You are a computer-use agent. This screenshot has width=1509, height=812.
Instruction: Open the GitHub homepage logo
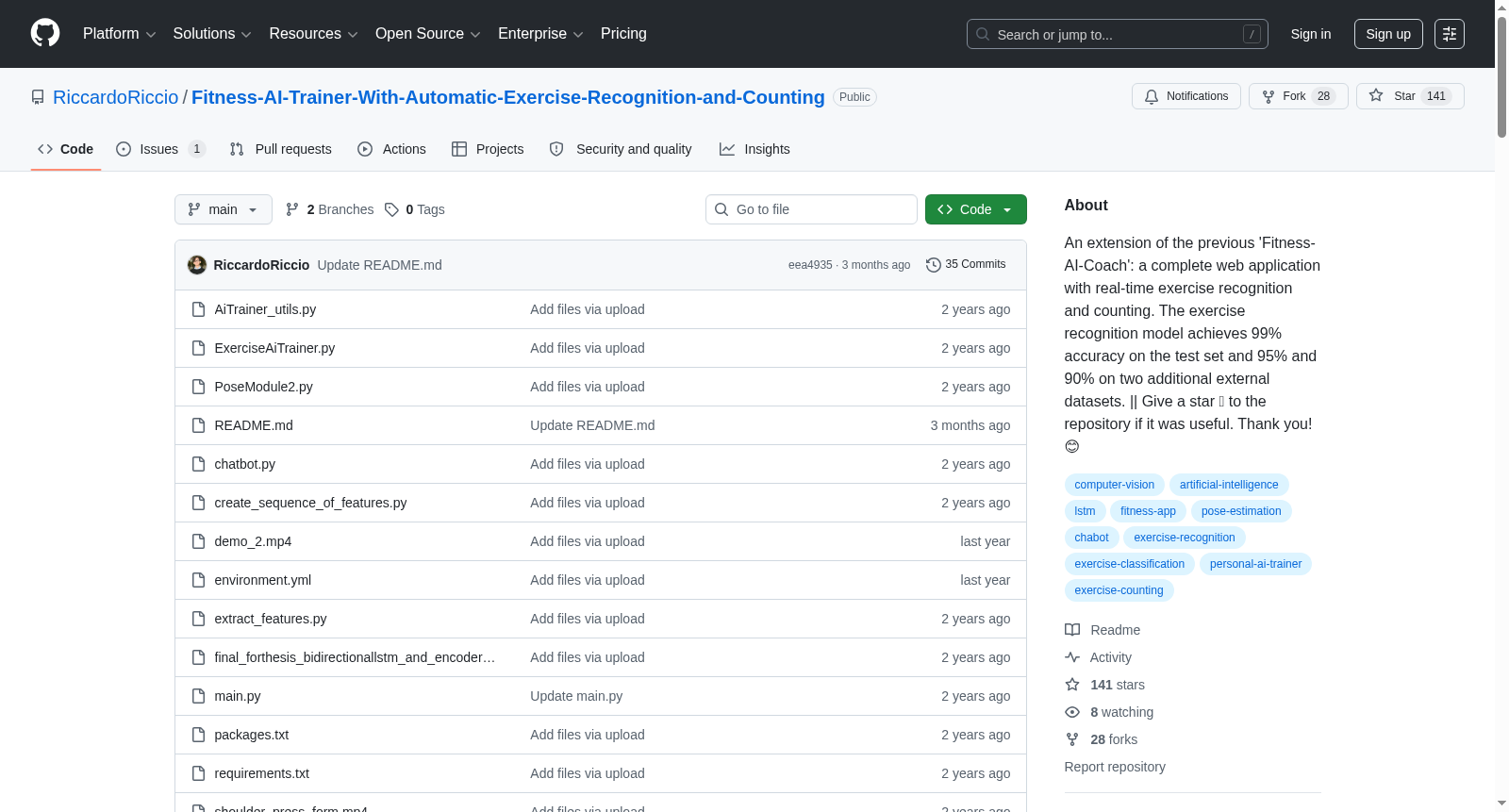tap(45, 34)
